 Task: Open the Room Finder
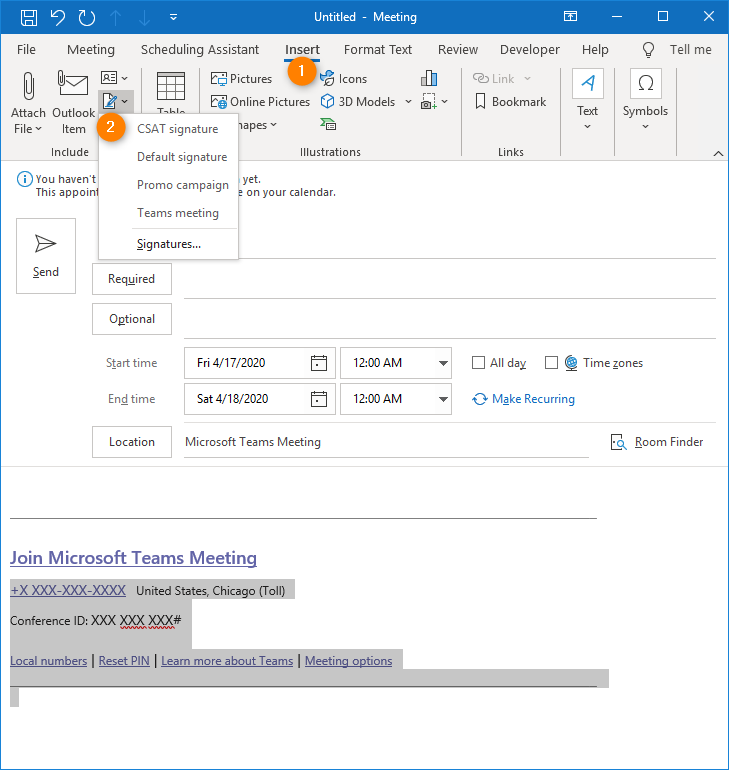click(657, 442)
